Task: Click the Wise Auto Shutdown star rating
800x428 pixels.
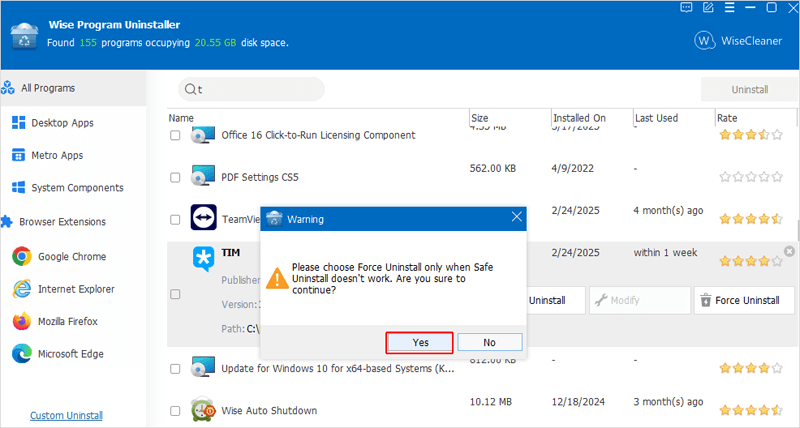Action: (x=751, y=410)
